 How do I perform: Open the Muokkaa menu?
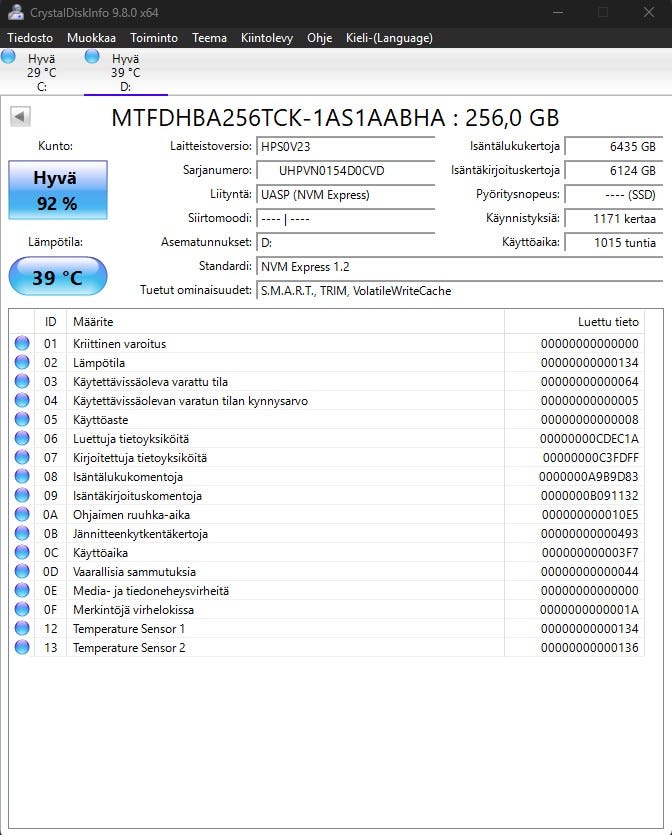(x=91, y=38)
